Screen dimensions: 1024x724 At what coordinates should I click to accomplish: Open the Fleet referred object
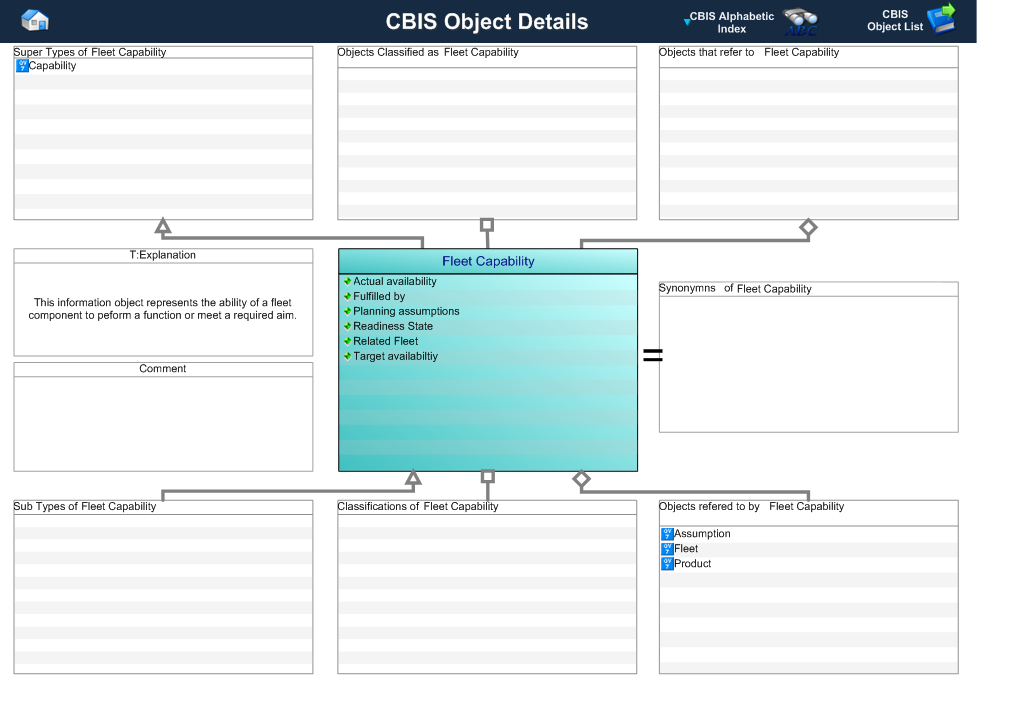tap(686, 548)
